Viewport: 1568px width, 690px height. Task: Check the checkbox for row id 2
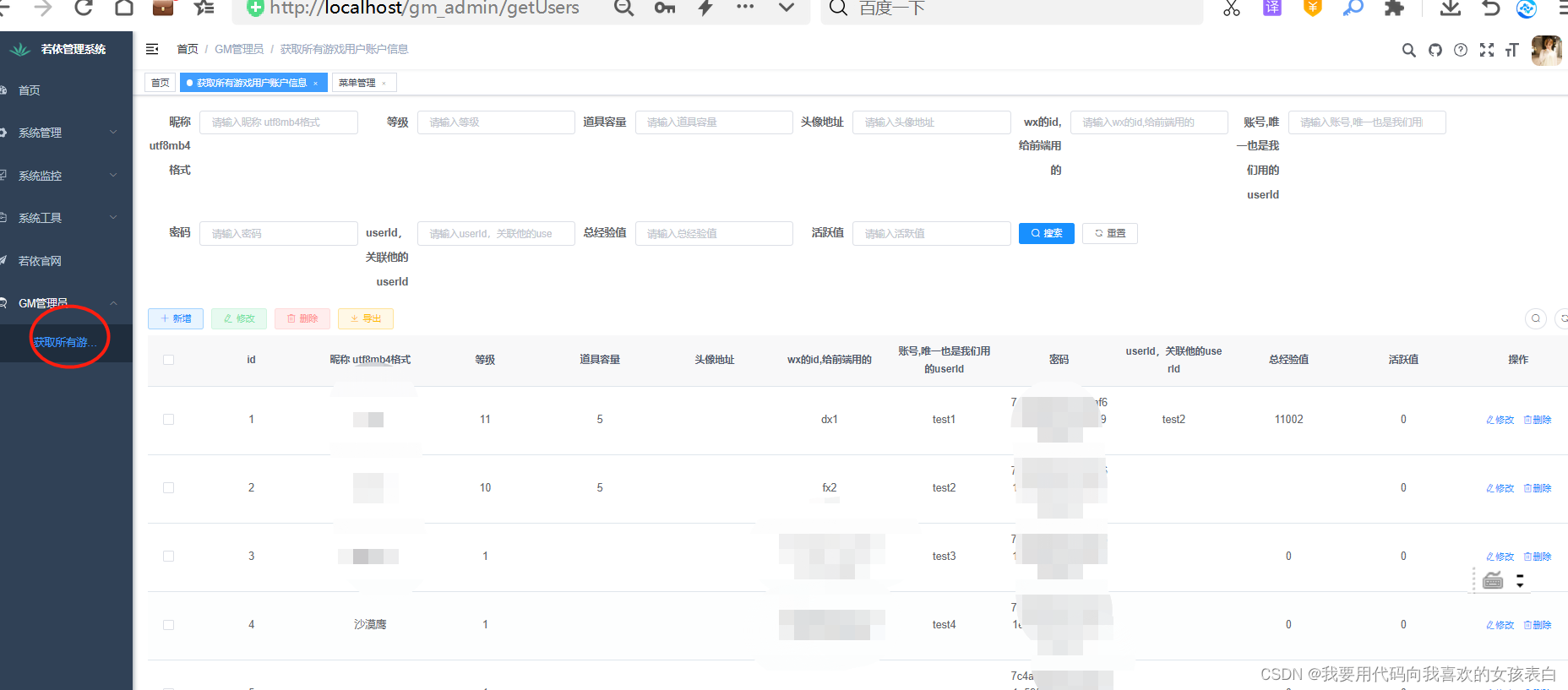coord(168,488)
